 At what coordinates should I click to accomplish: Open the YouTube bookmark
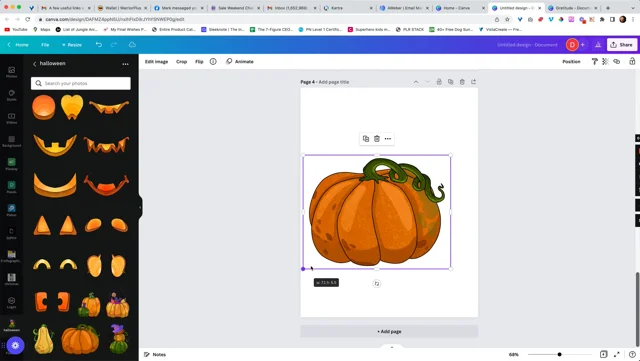click(x=16, y=29)
